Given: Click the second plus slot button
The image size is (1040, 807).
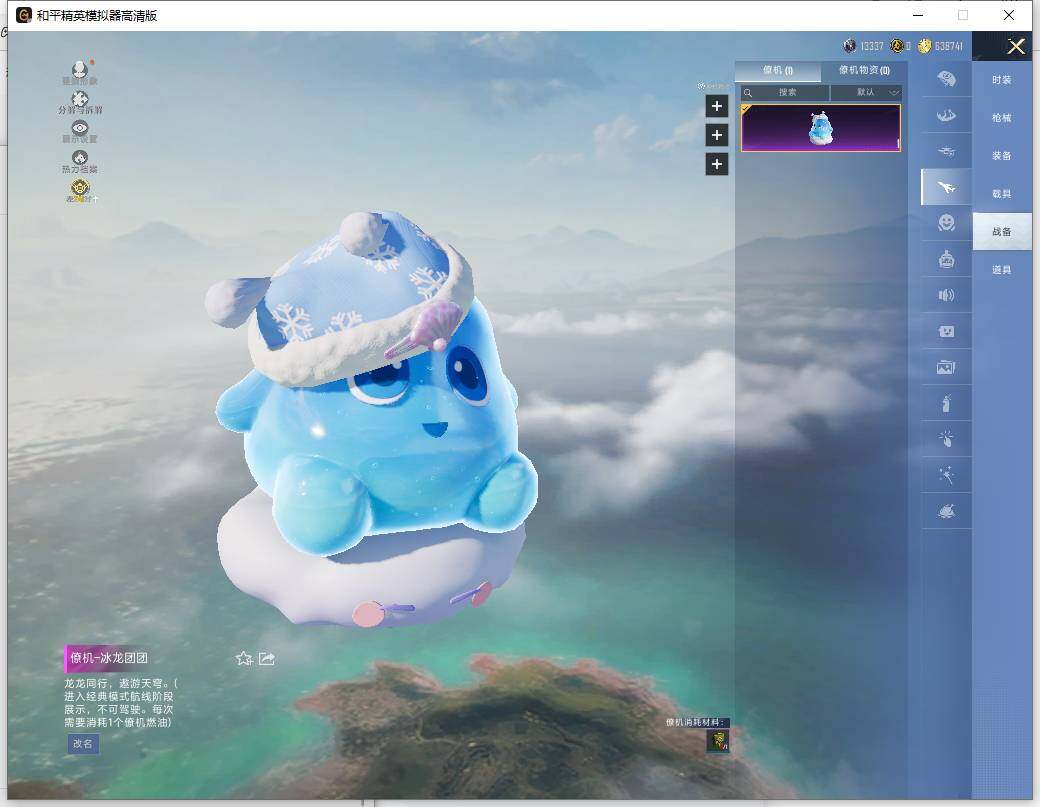Looking at the screenshot, I should (x=716, y=135).
